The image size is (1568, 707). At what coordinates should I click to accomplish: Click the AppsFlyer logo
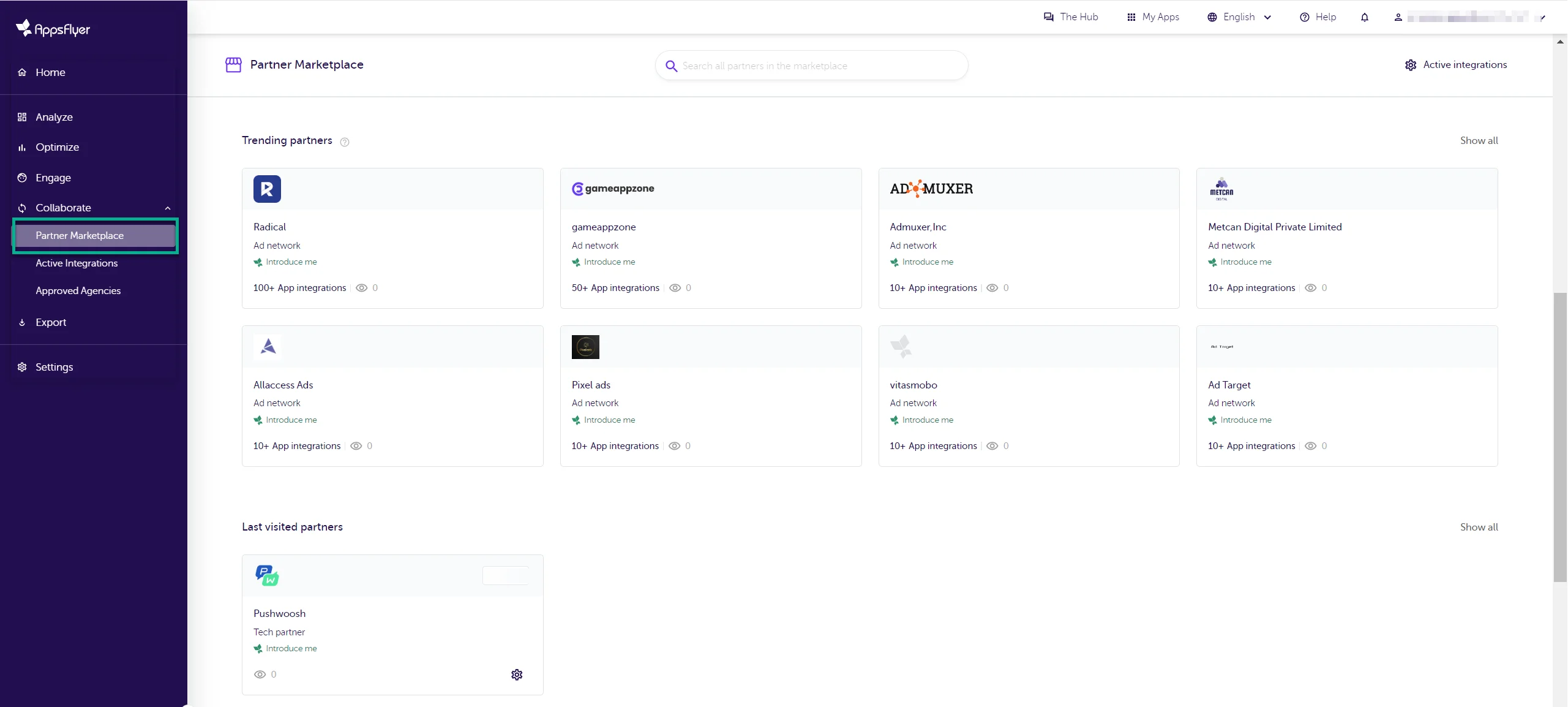coord(53,28)
